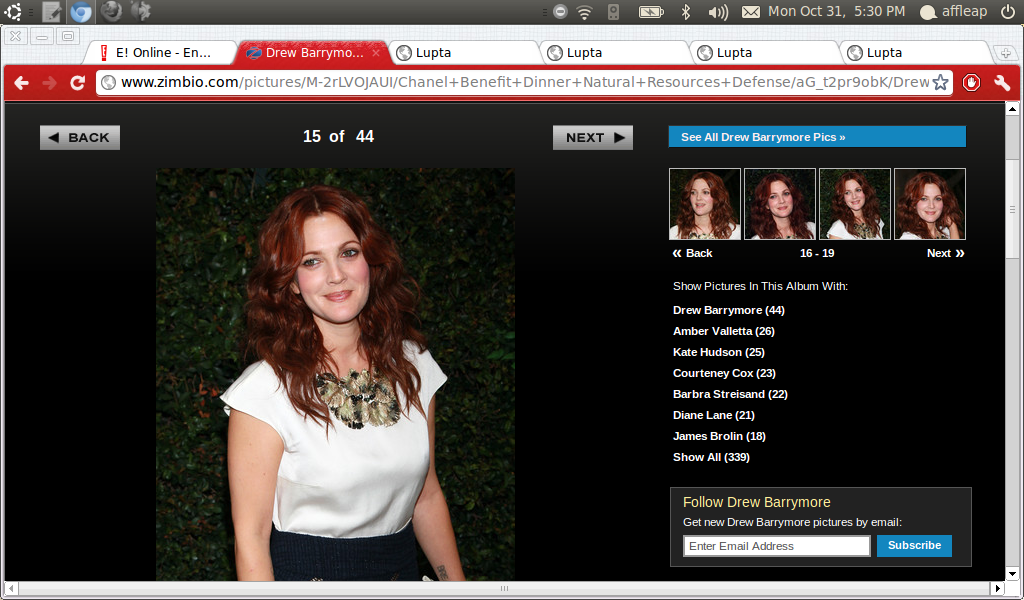Click the URL address bar
1024x600 pixels.
tap(525, 82)
